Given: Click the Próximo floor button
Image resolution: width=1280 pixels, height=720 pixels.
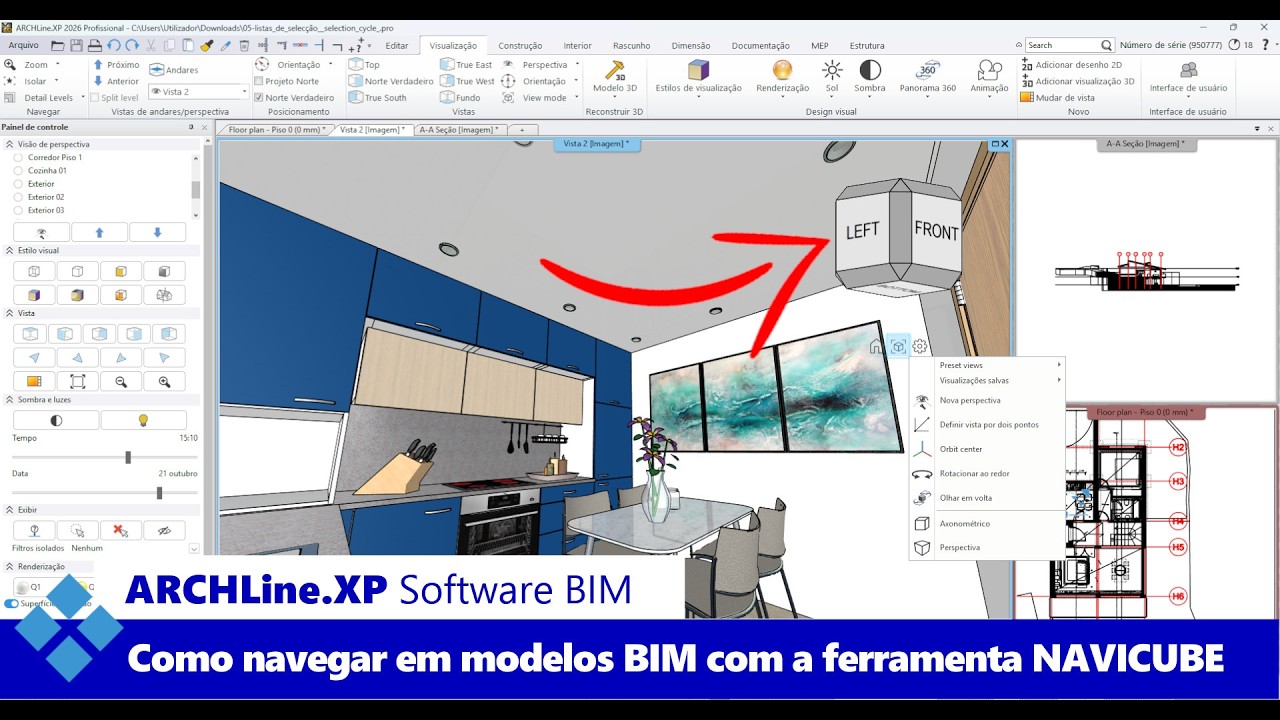Looking at the screenshot, I should click(116, 64).
